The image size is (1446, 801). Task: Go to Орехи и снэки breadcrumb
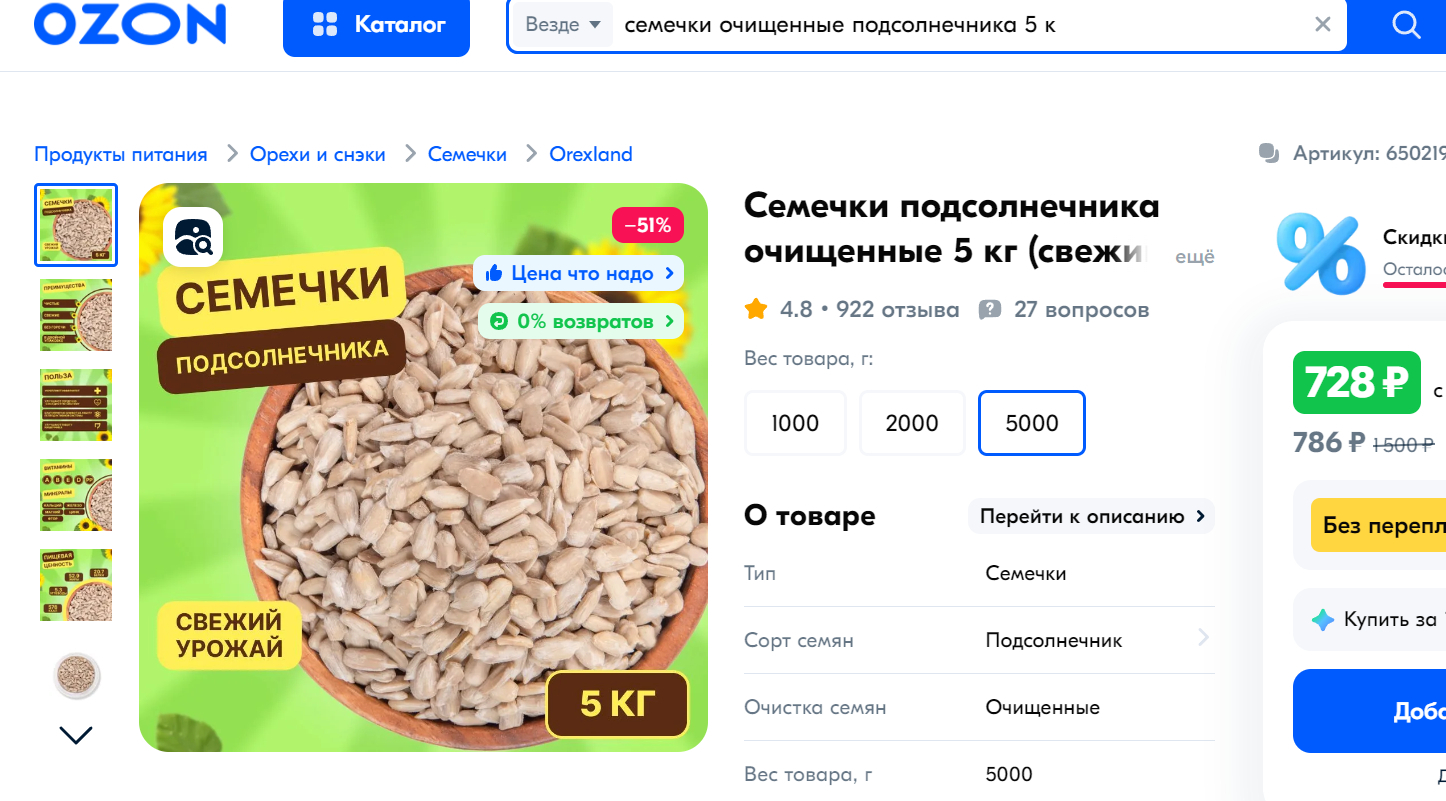(318, 154)
